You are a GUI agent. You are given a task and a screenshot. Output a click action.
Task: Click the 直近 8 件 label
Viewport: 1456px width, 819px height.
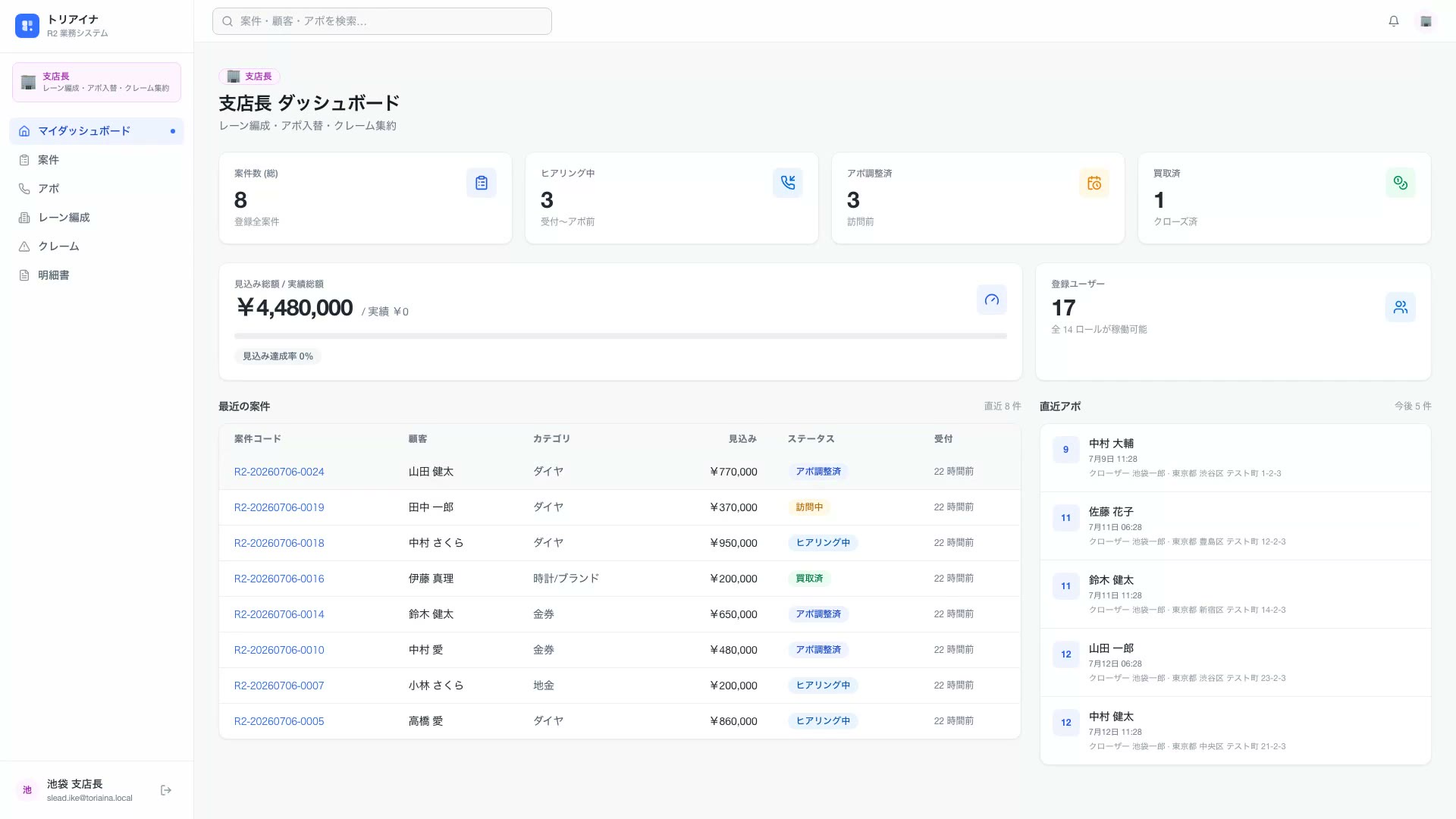coord(1002,406)
